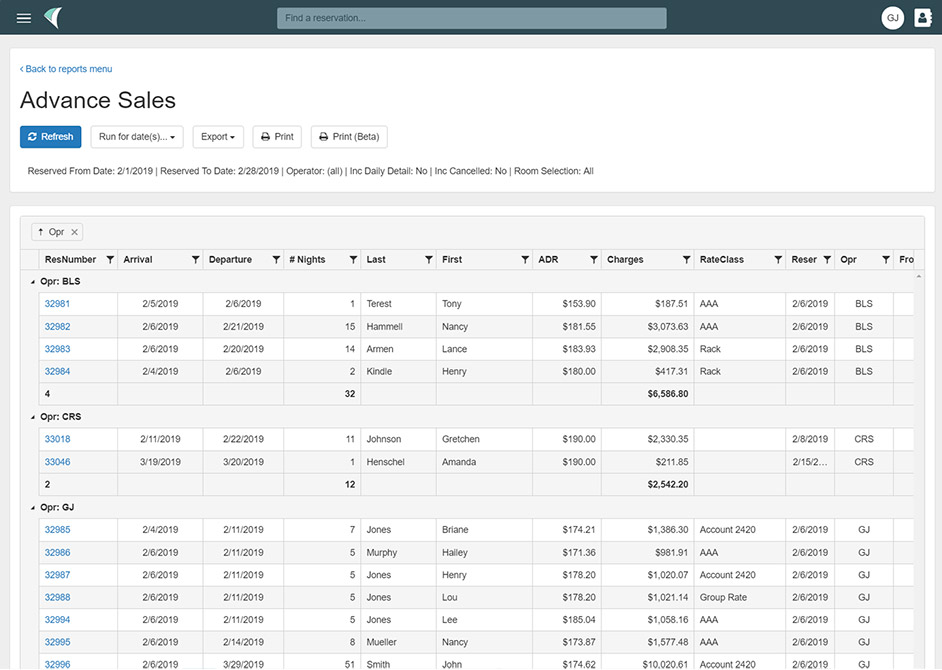Click the $153.90 ADR cell
Image resolution: width=942 pixels, height=670 pixels.
[x=567, y=304]
